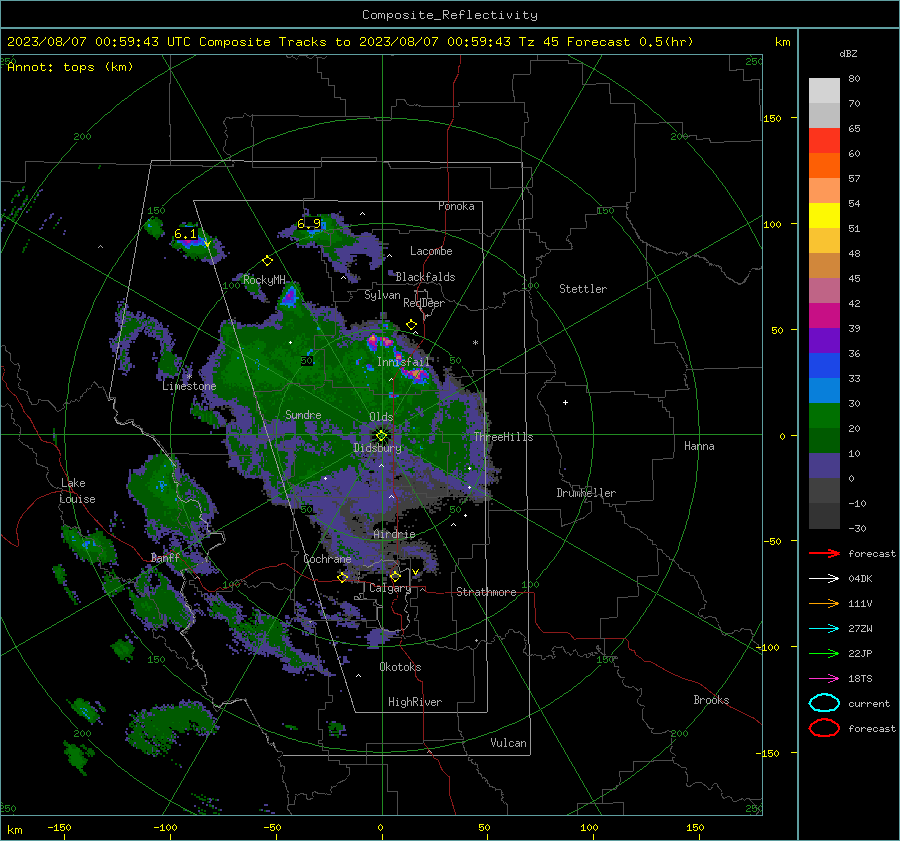
Task: Click the cyan current ellipse icon
Action: 824,703
